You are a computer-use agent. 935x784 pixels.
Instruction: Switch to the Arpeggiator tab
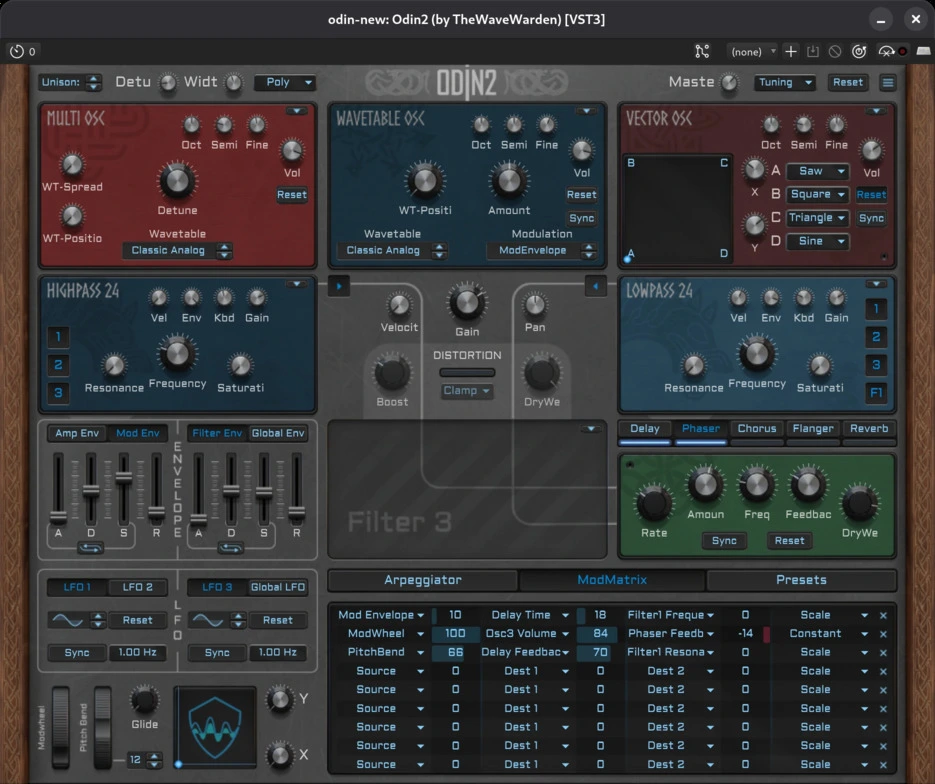pos(423,580)
